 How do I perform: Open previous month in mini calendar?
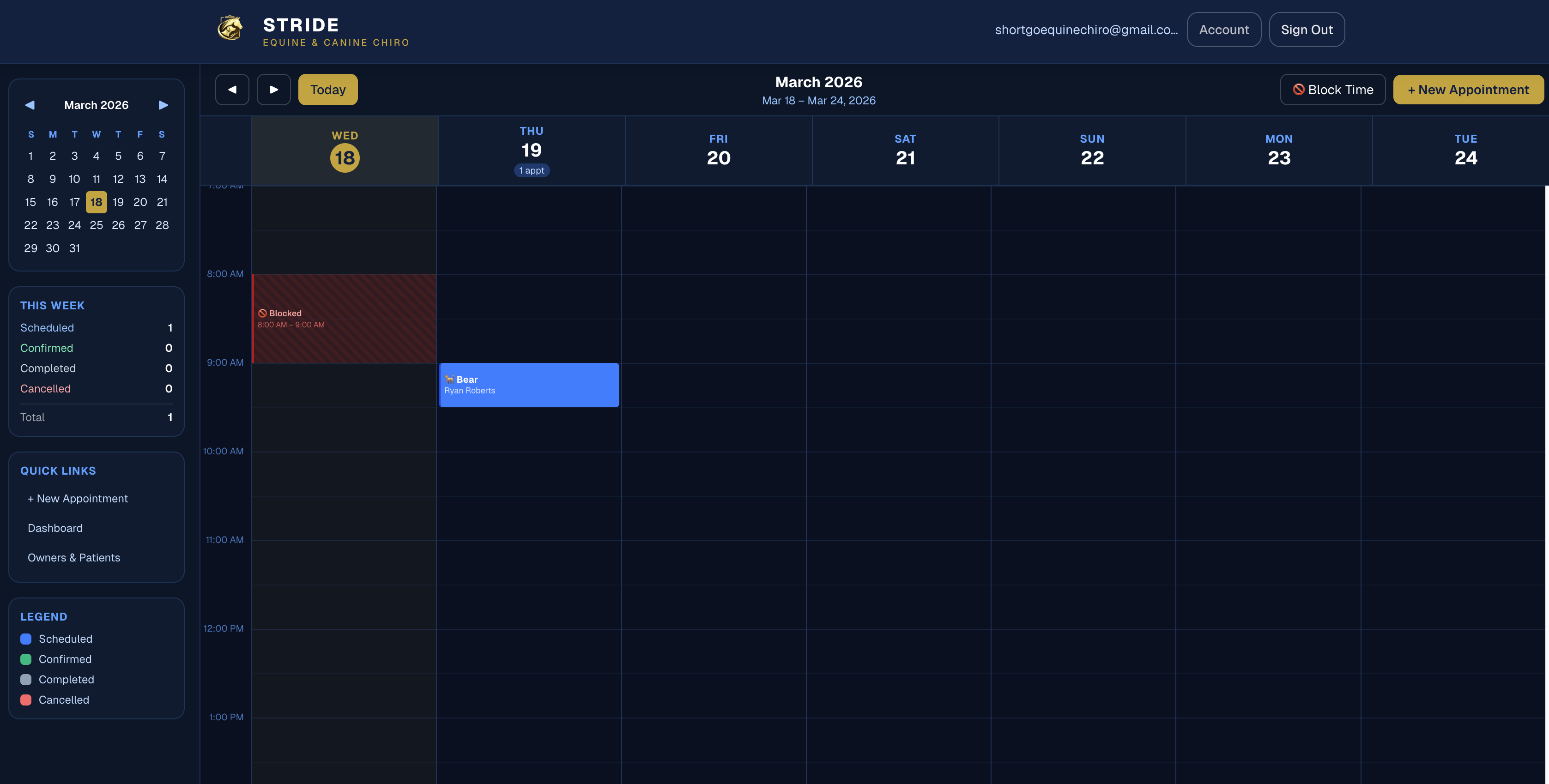pos(30,105)
